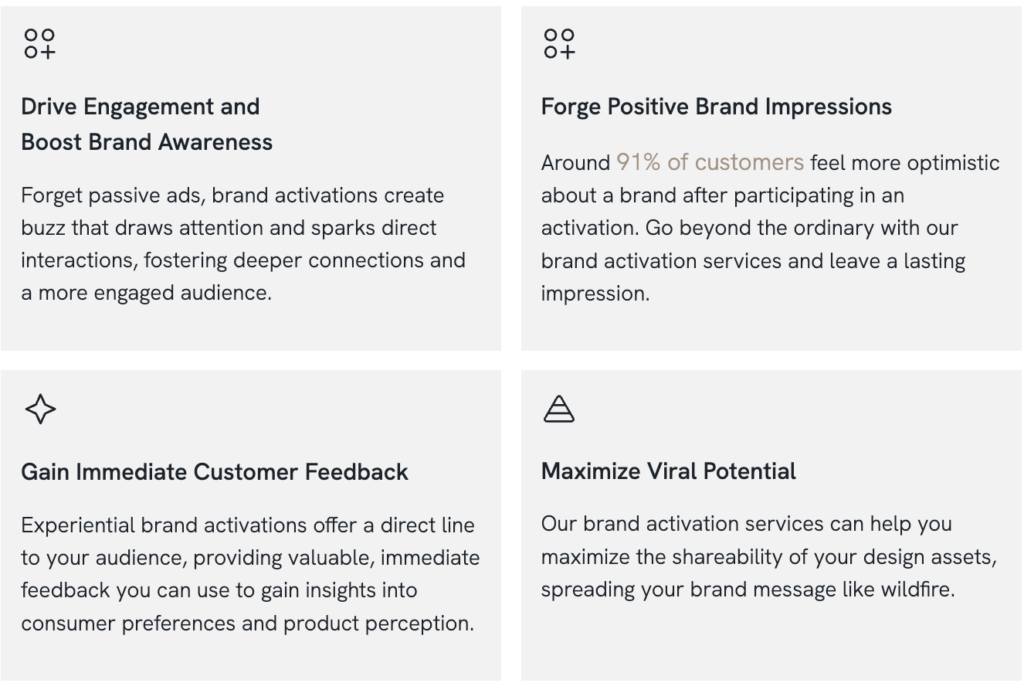
Task: Click the line 'maximize the shareability of your design assets'
Action: 769,557
